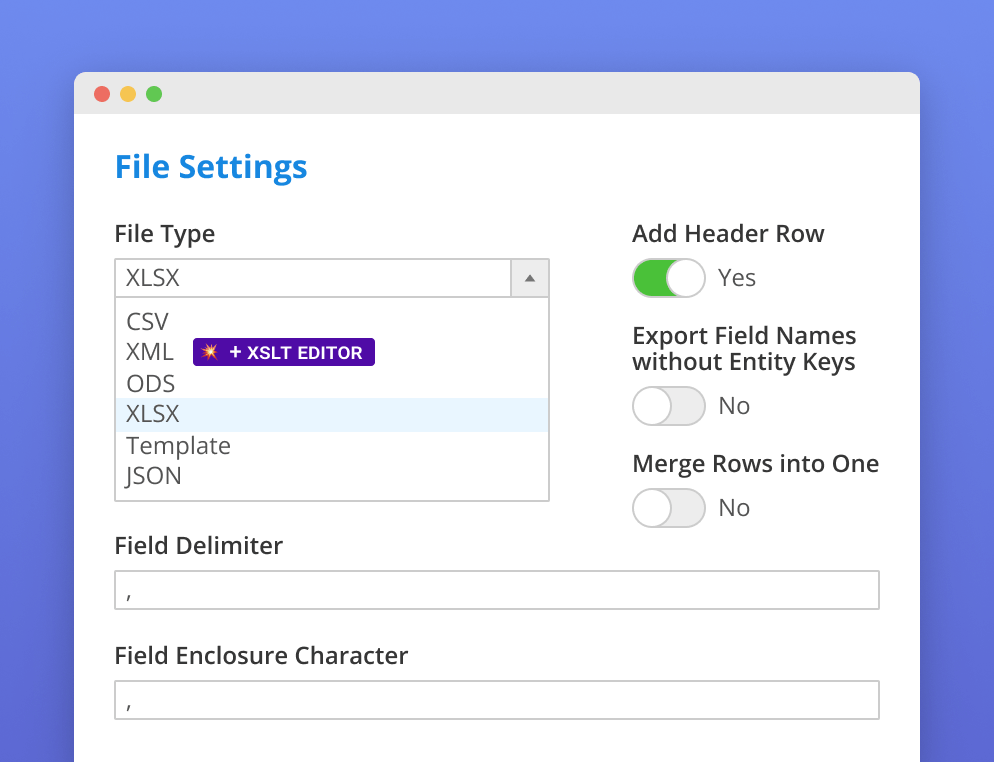The image size is (994, 762).
Task: Click the File Settings heading
Action: (x=211, y=167)
